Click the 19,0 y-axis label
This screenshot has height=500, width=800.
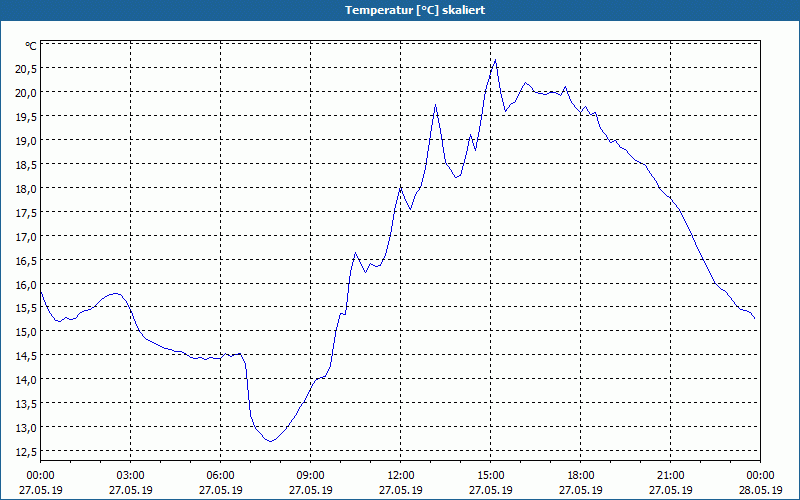pos(26,142)
